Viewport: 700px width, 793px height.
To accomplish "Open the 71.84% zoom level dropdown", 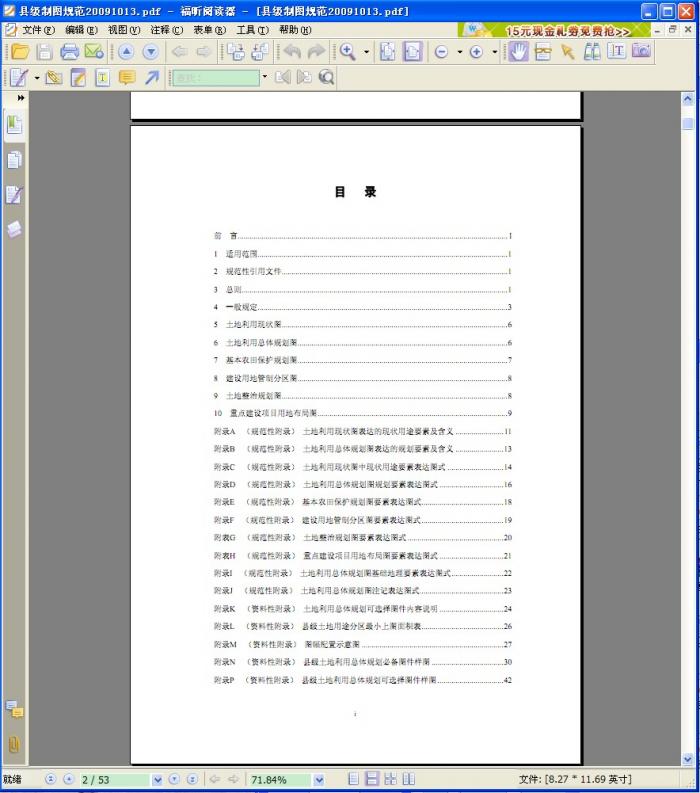I will pyautogui.click(x=319, y=779).
